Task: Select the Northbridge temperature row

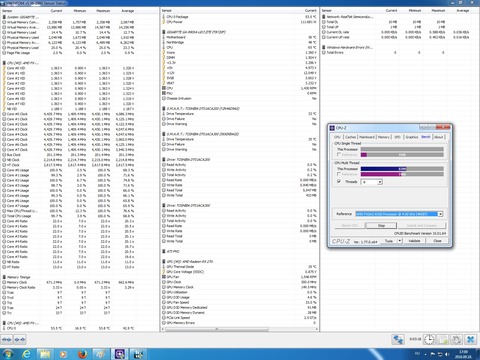Action: click(x=239, y=42)
